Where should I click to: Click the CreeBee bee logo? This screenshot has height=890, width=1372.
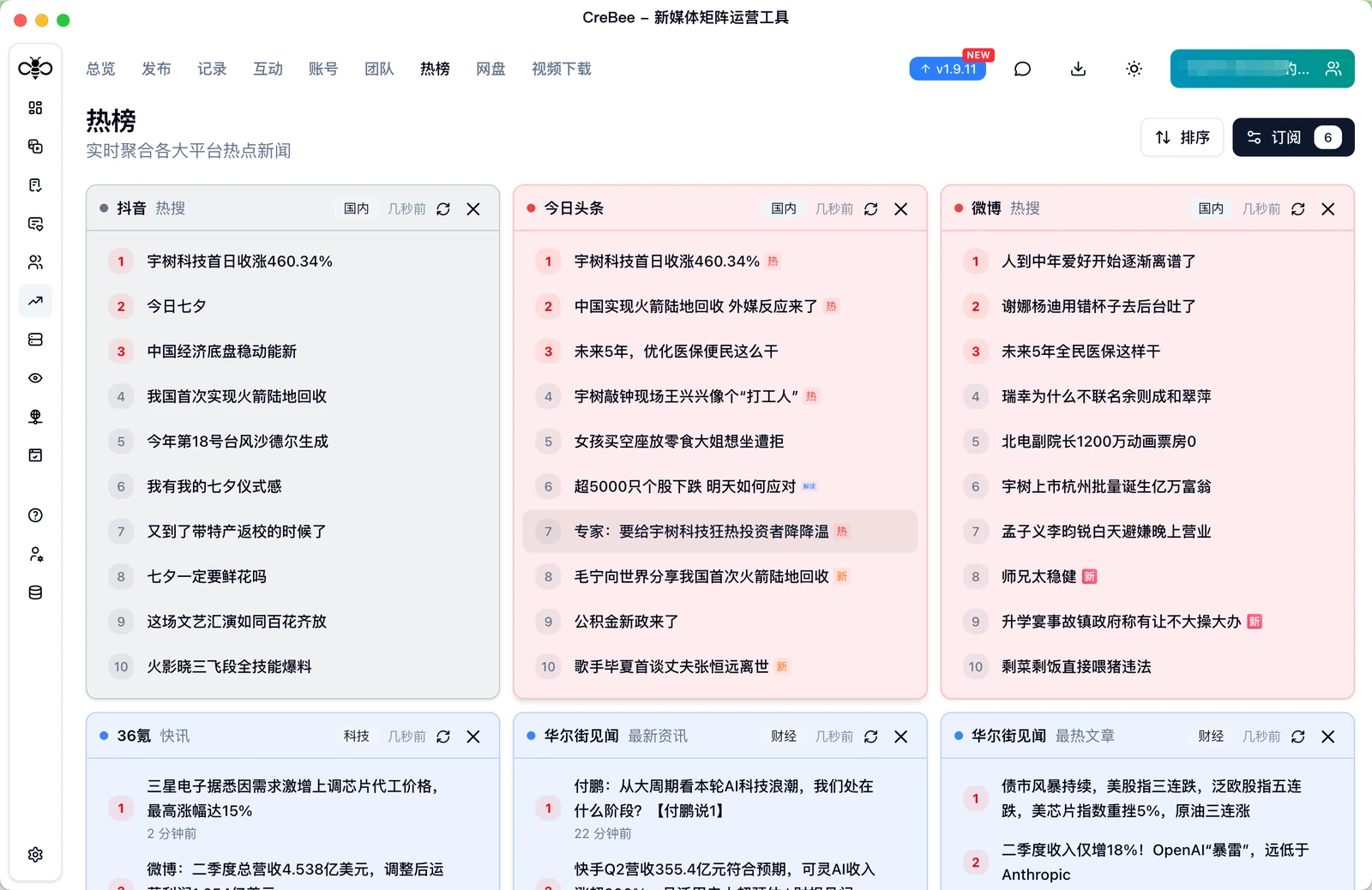35,68
